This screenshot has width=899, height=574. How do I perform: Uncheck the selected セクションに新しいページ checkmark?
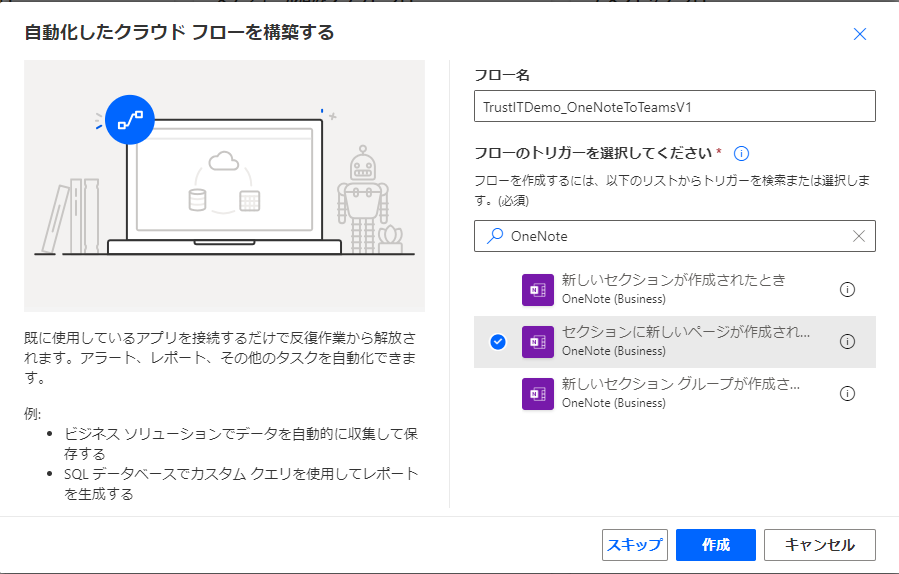click(498, 341)
